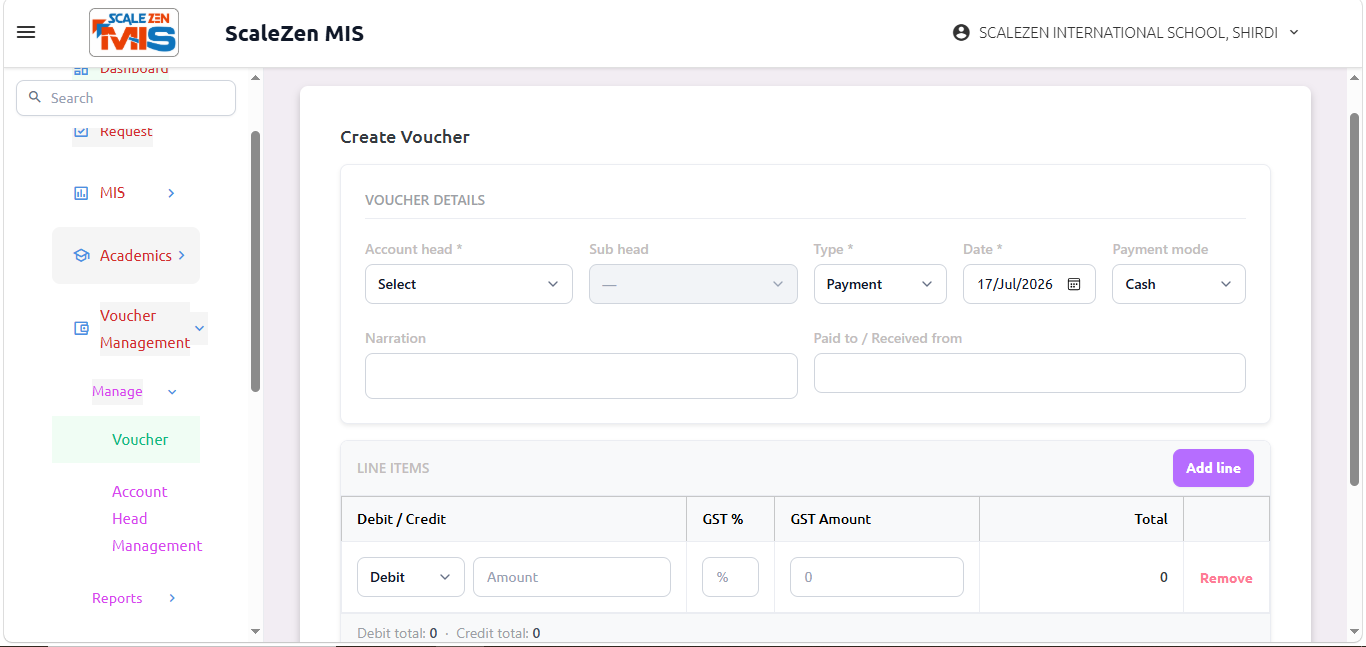
Task: Open Account Head Management page
Action: [x=157, y=518]
